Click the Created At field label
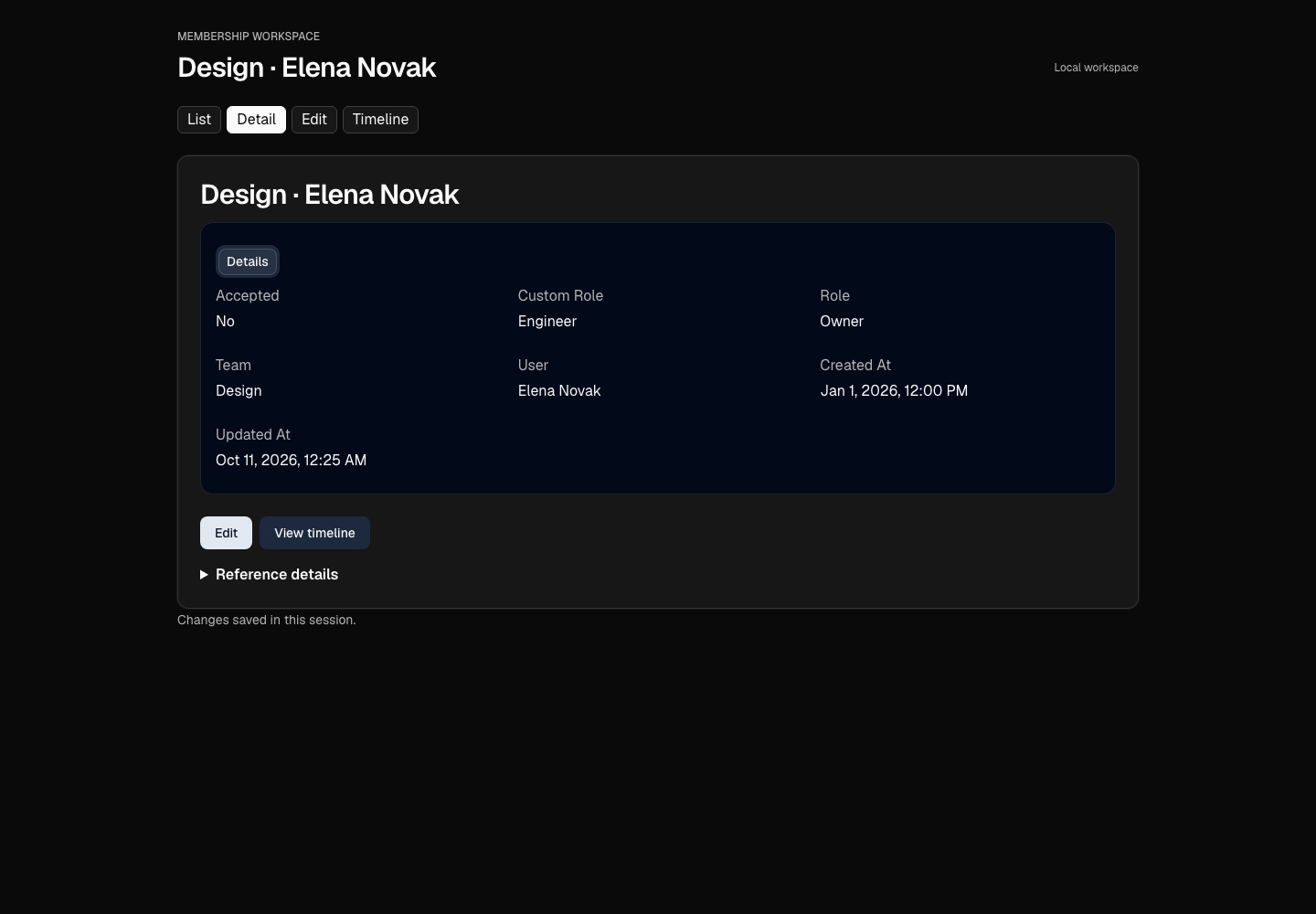The height and width of the screenshot is (914, 1316). (x=855, y=366)
